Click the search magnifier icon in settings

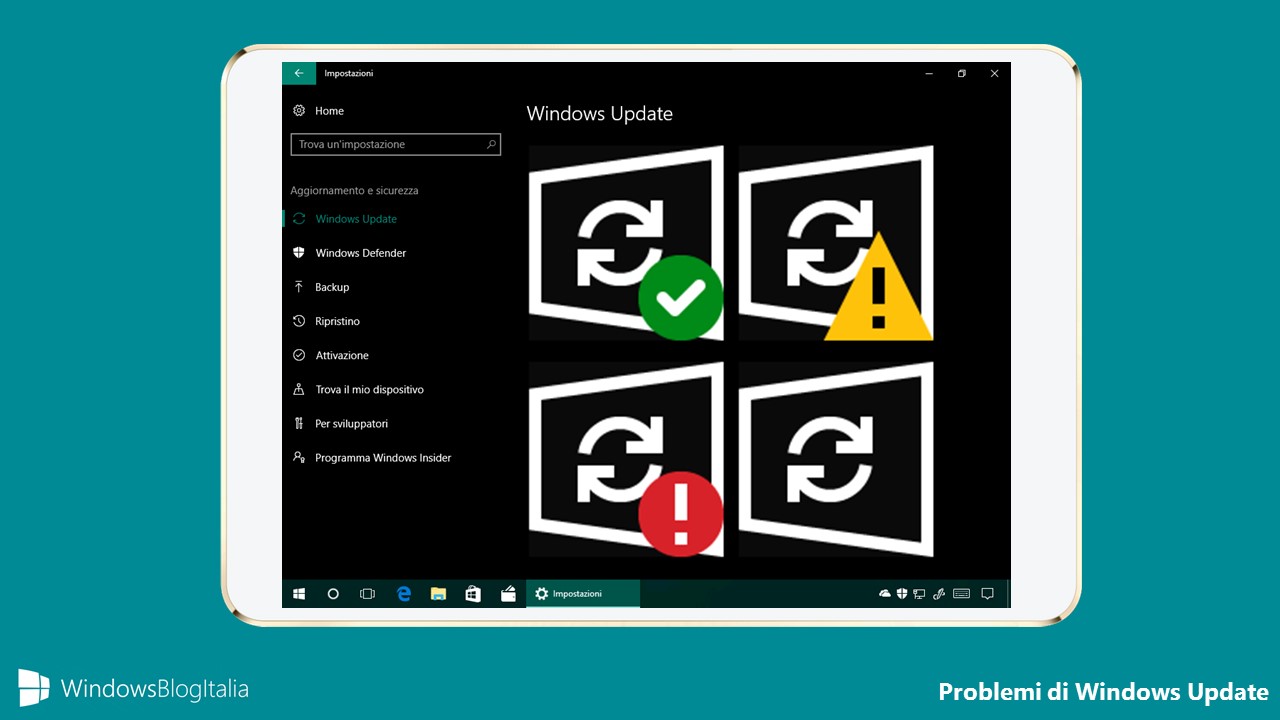(x=491, y=144)
